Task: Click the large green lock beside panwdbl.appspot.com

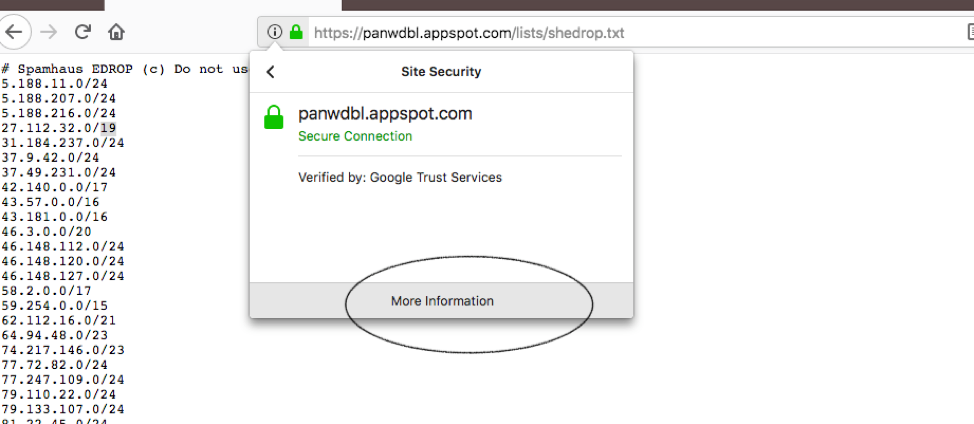Action: [273, 119]
